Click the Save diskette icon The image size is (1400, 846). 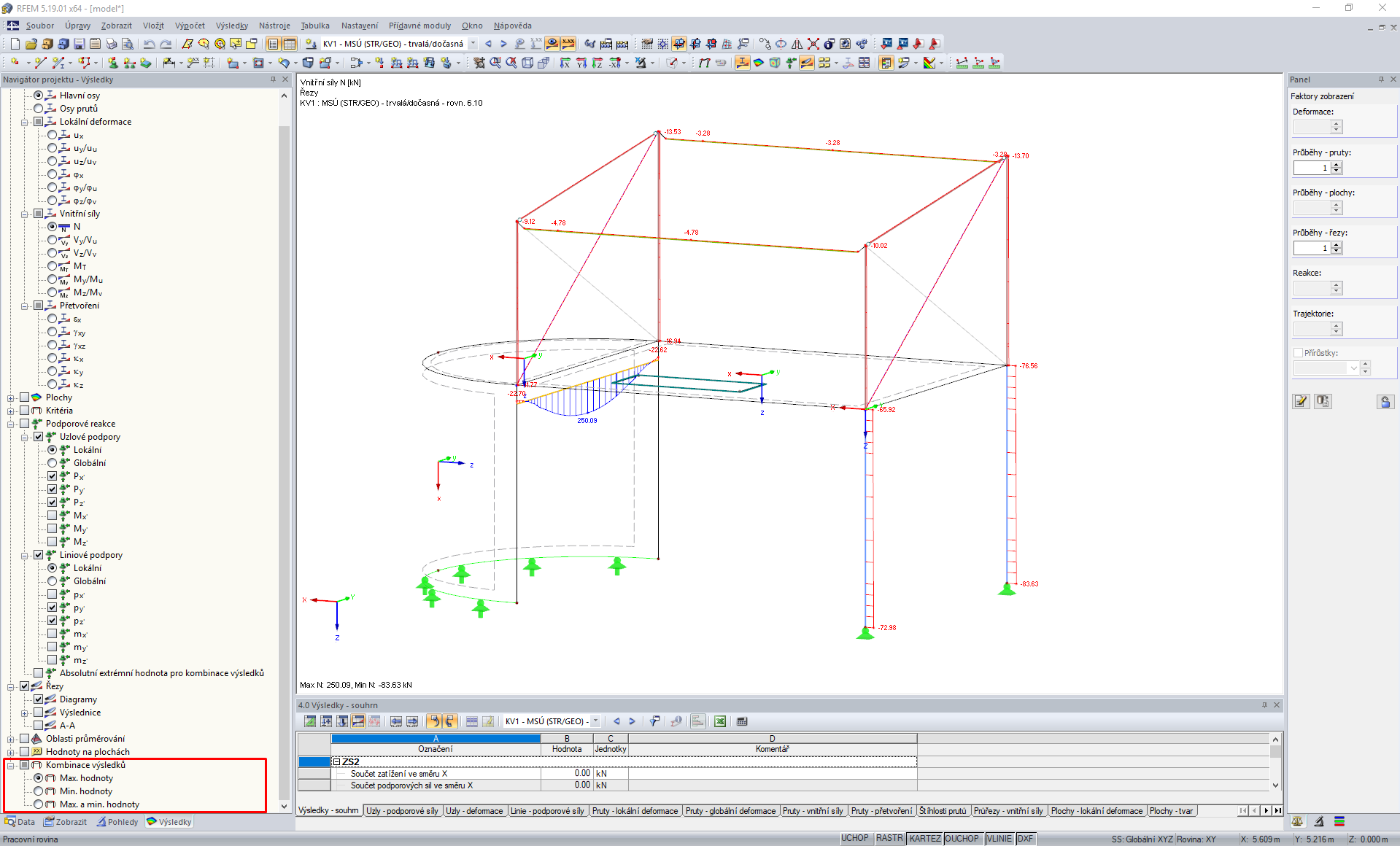pyautogui.click(x=79, y=44)
